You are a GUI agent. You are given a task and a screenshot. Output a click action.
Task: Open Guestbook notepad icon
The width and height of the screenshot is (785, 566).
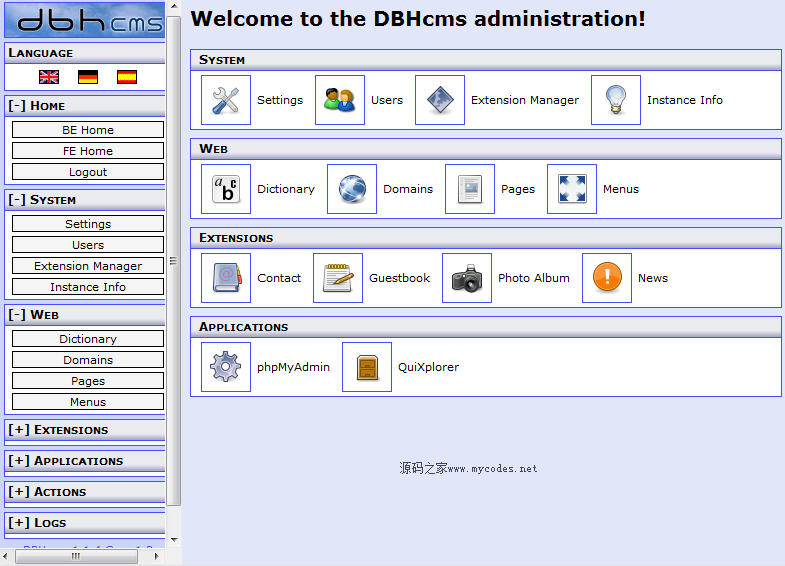click(x=338, y=278)
